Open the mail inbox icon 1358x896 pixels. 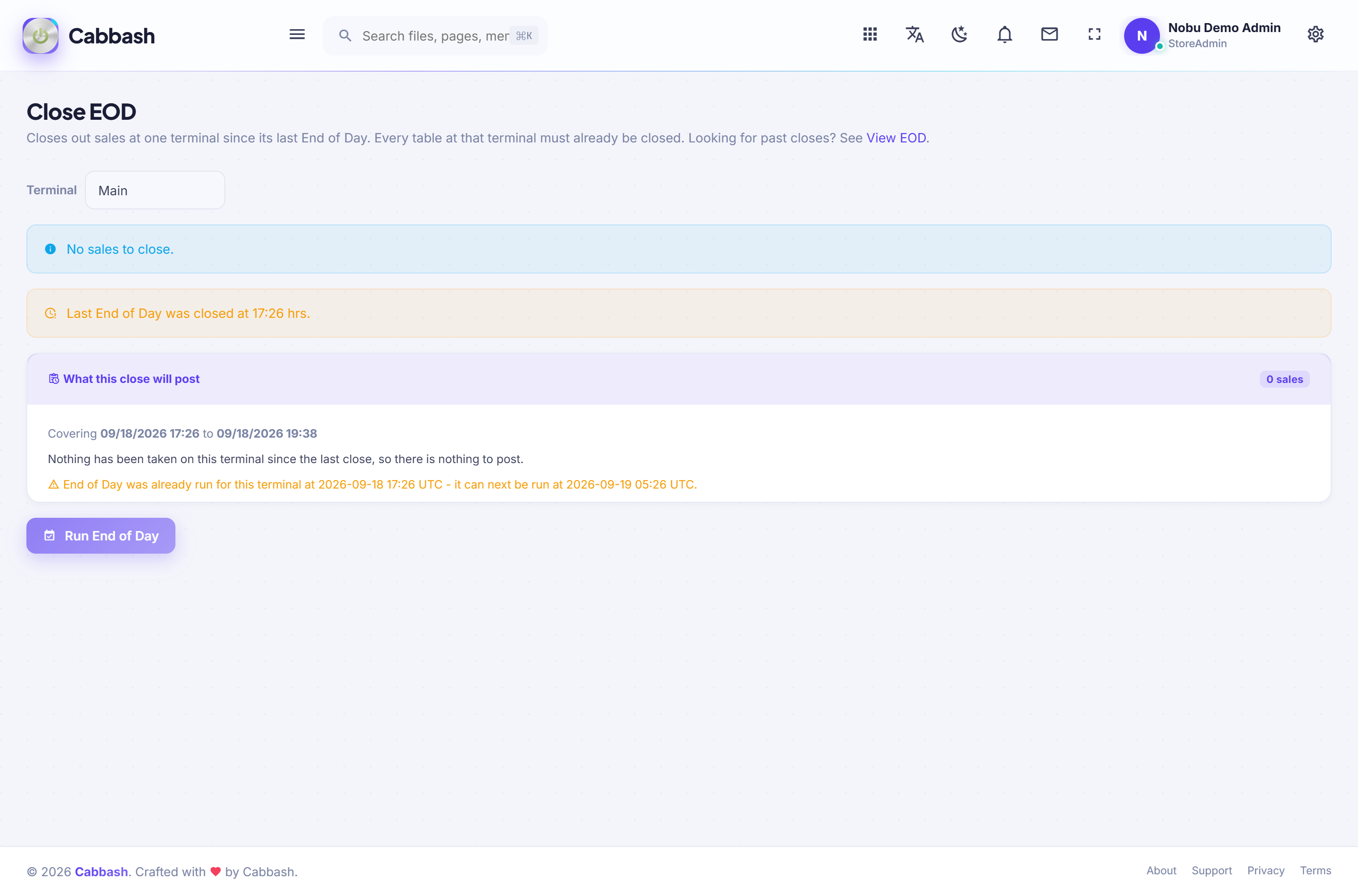[x=1050, y=34]
